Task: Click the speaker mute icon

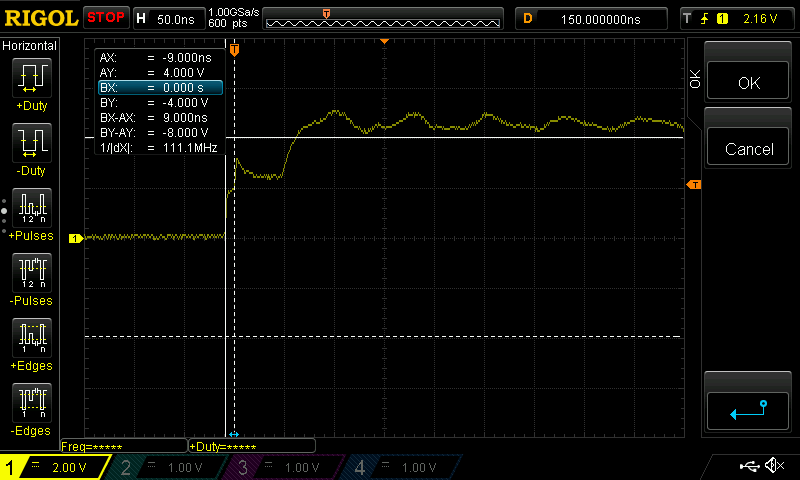Action: click(x=773, y=466)
